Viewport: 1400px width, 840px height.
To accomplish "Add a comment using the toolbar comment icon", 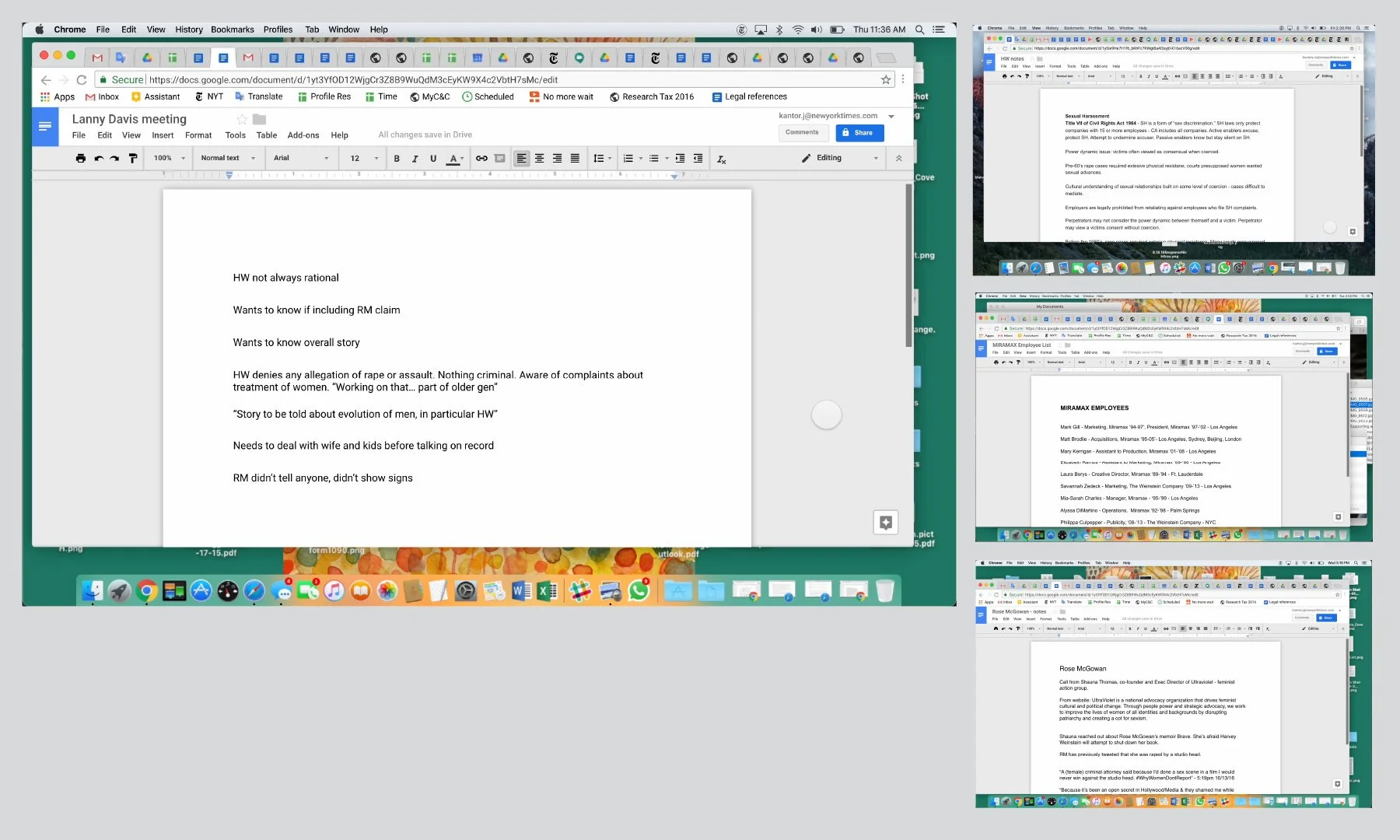I will tap(500, 158).
